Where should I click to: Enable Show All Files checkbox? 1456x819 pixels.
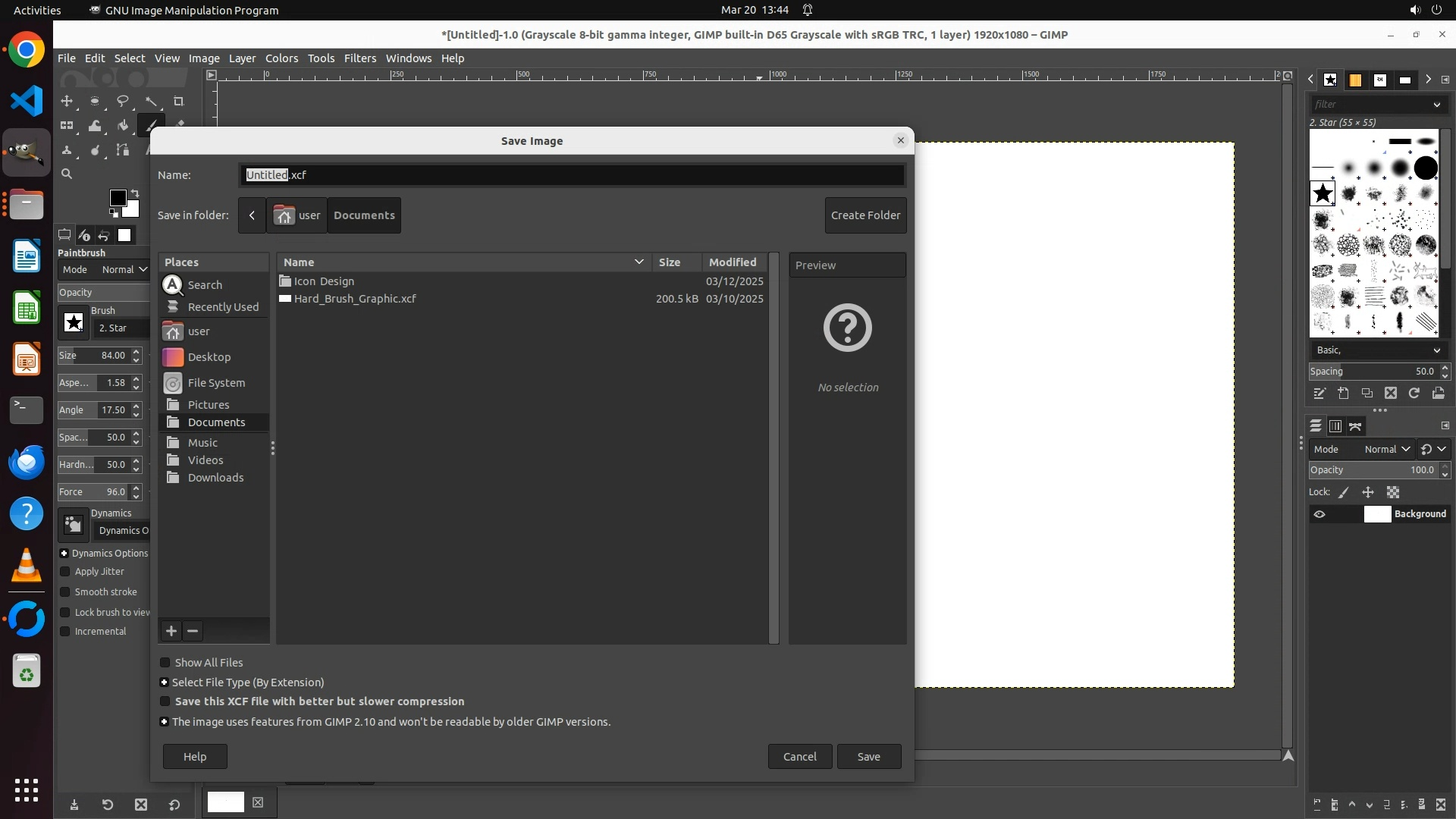165,663
